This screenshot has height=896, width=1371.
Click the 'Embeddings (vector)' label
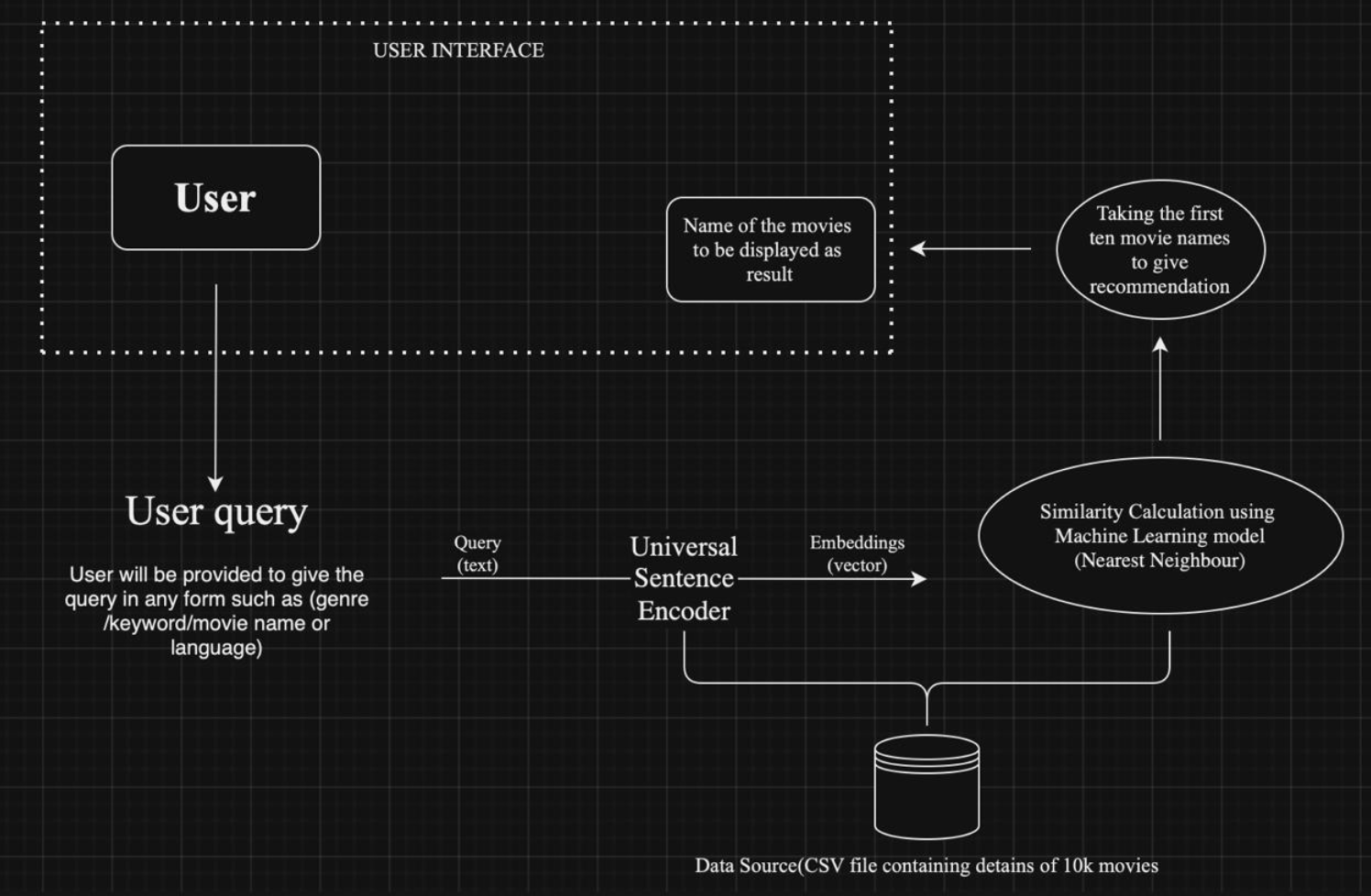[857, 553]
